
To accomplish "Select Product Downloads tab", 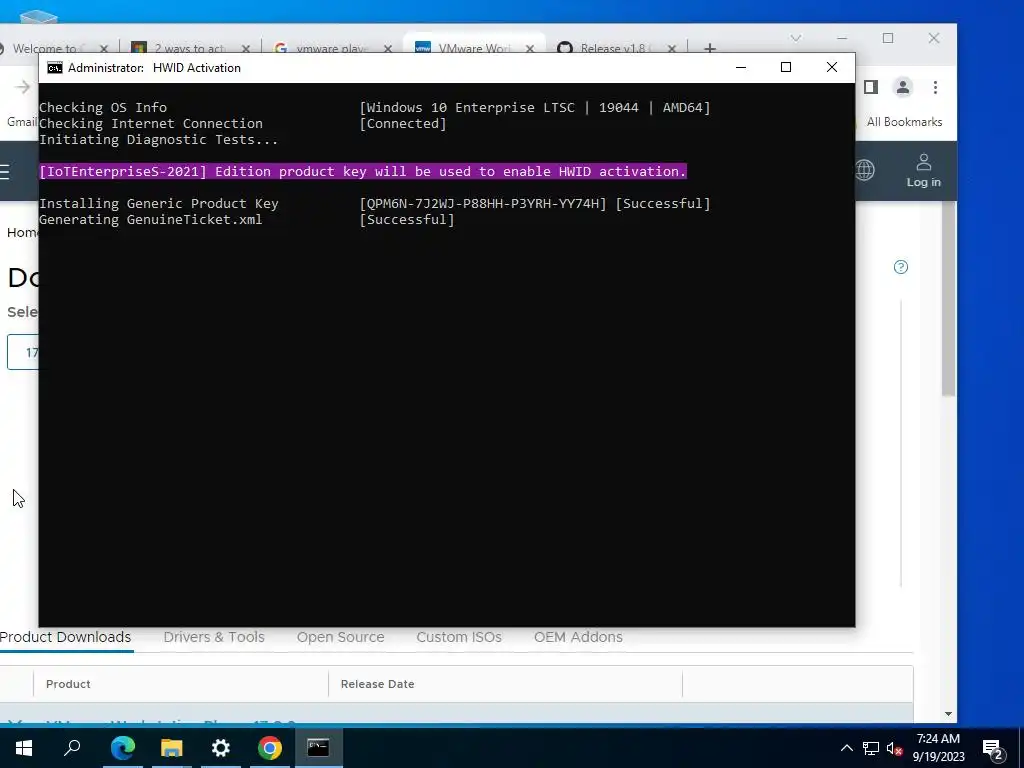I will click(x=65, y=637).
